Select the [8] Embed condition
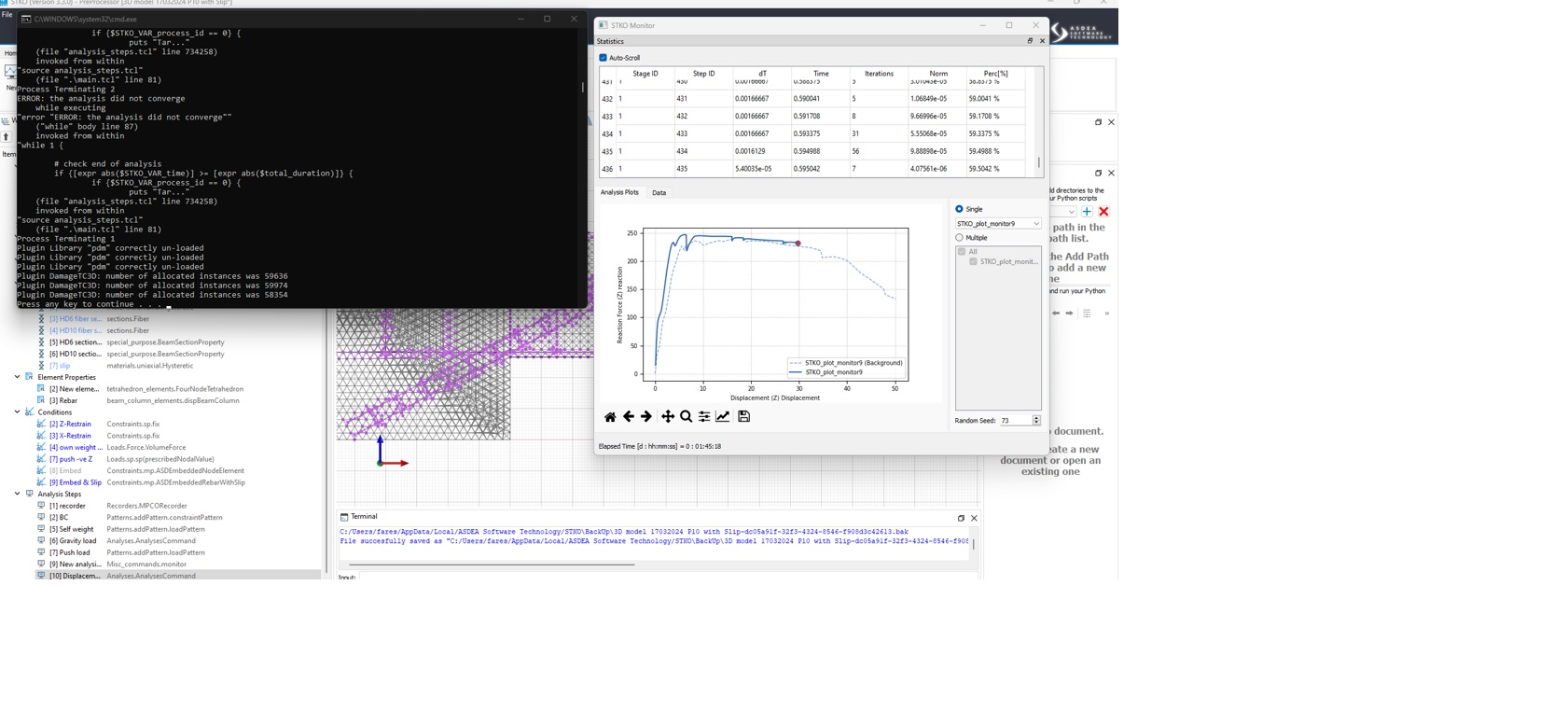1568x725 pixels. (65, 471)
